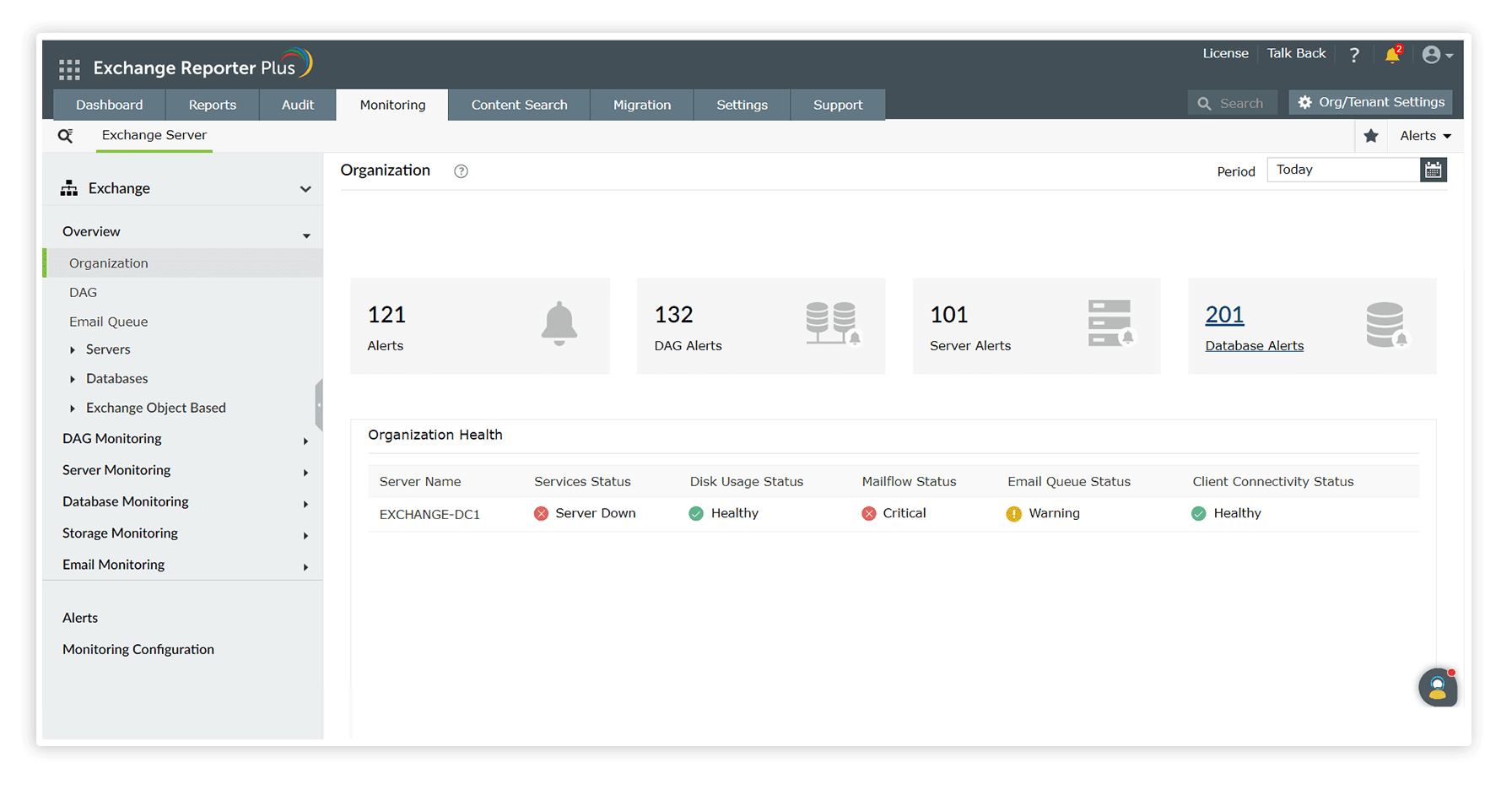Click the Server Down red status icon
This screenshot has height=790, width=1512.
coord(542,514)
